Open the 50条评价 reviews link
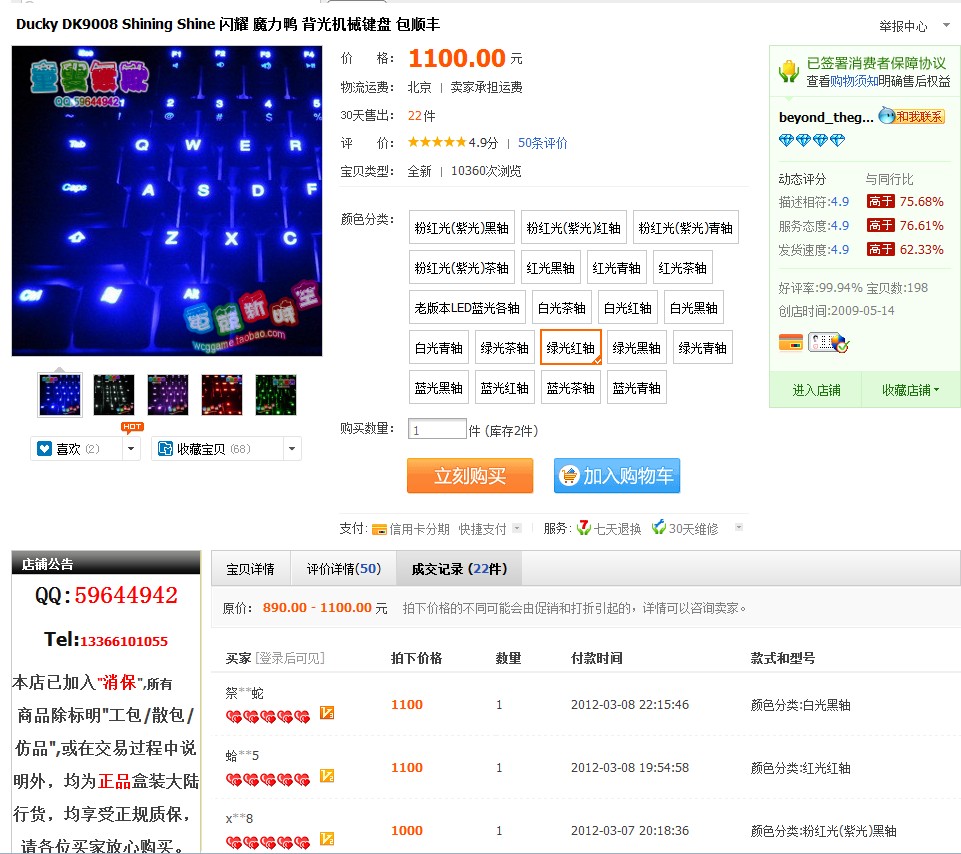Screen dimensions: 961x854 point(542,143)
